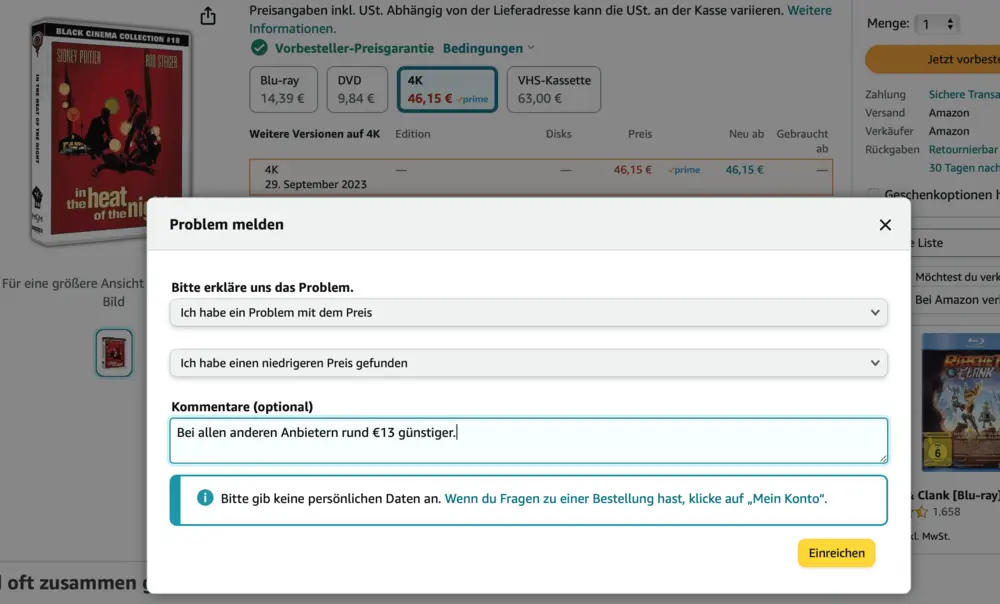This screenshot has height=604, width=1000.
Task: Click the product cover thumbnail
Action: [x=114, y=353]
